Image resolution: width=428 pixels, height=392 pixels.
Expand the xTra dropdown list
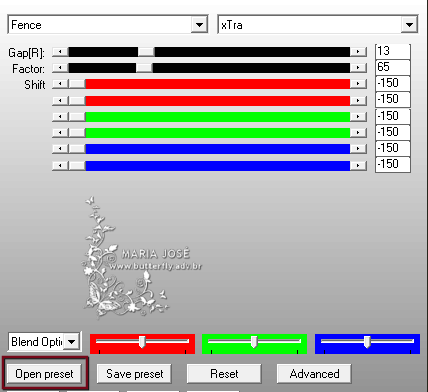409,25
